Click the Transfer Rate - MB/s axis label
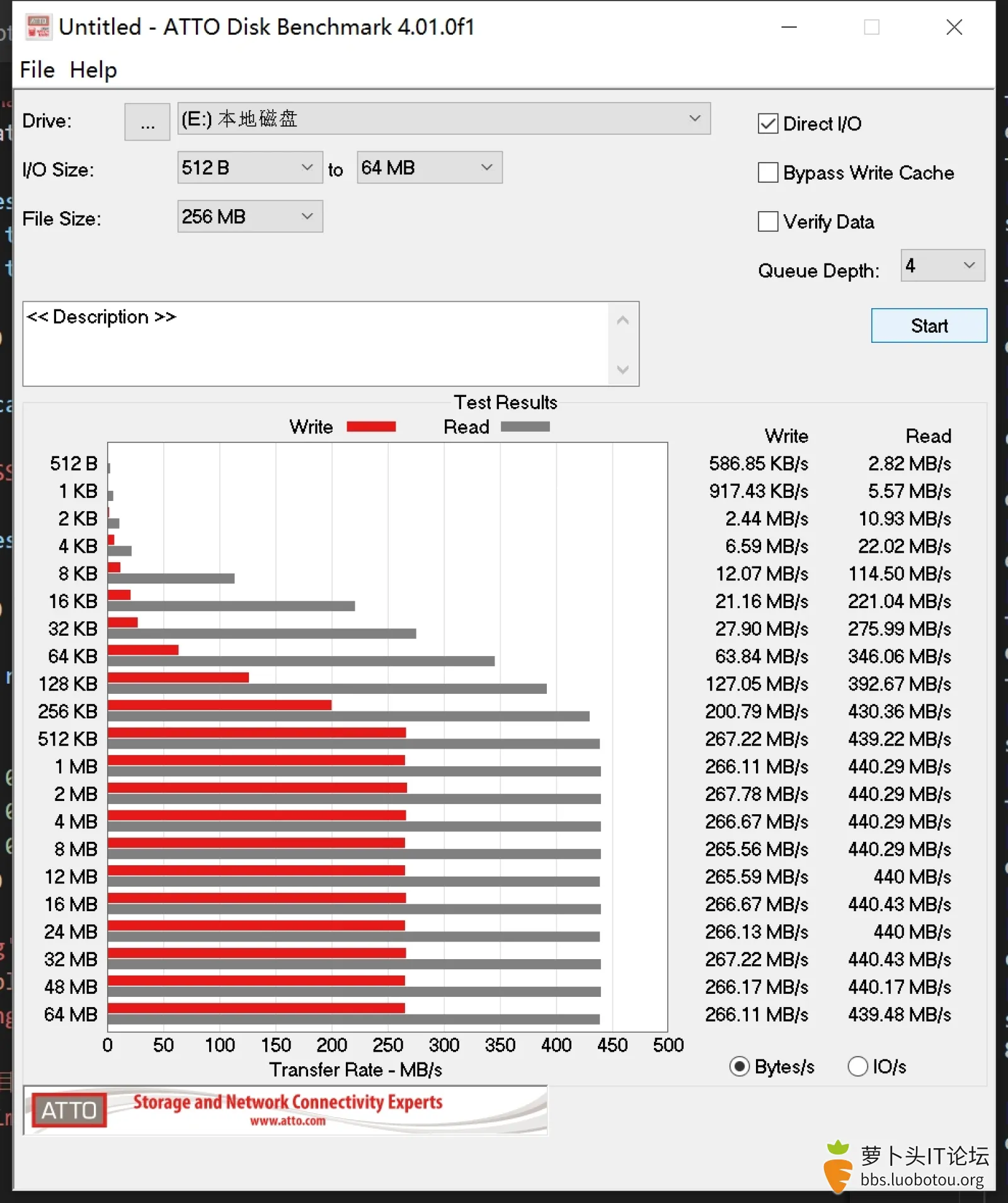The width and height of the screenshot is (1008, 1203). pos(355,1069)
